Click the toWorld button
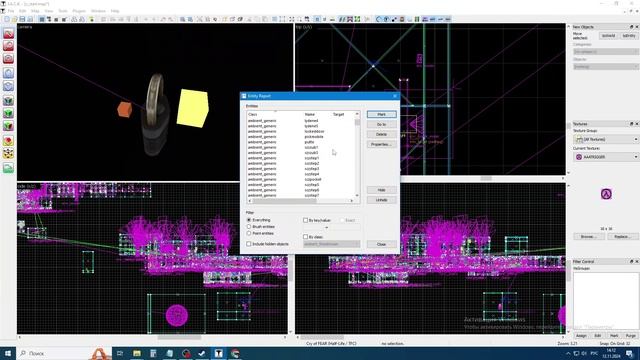Image resolution: width=640 pixels, height=360 pixels. [608, 36]
